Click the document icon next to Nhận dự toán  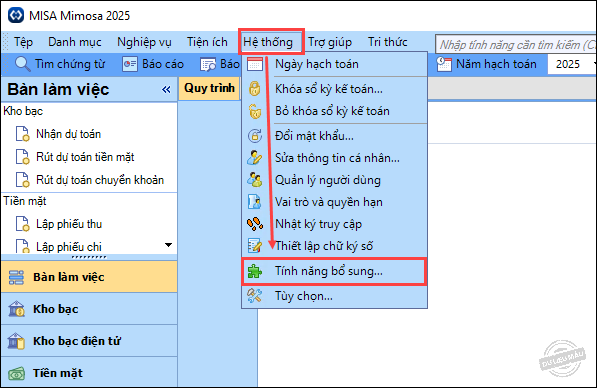pyautogui.click(x=22, y=134)
